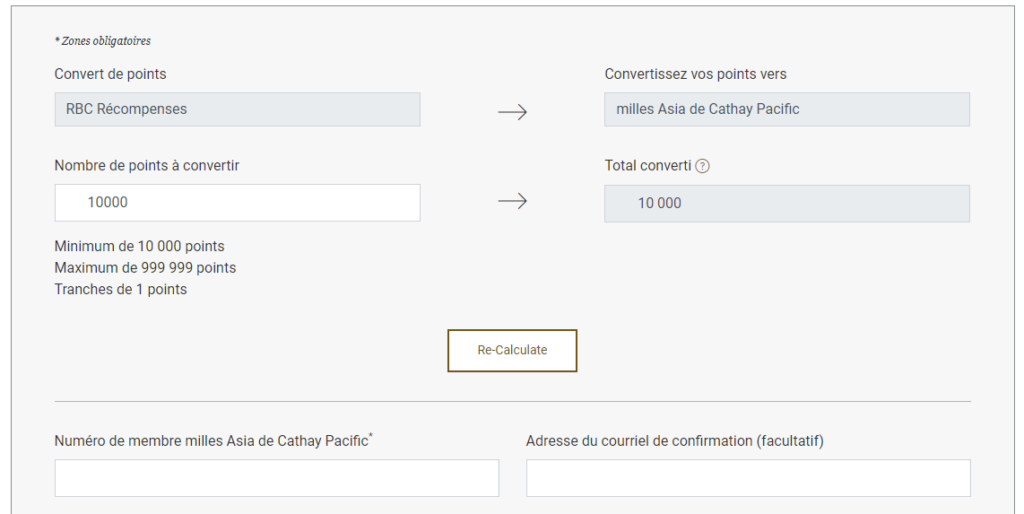Click the Total converti label text
This screenshot has height=514, width=1024.
pyautogui.click(x=647, y=165)
